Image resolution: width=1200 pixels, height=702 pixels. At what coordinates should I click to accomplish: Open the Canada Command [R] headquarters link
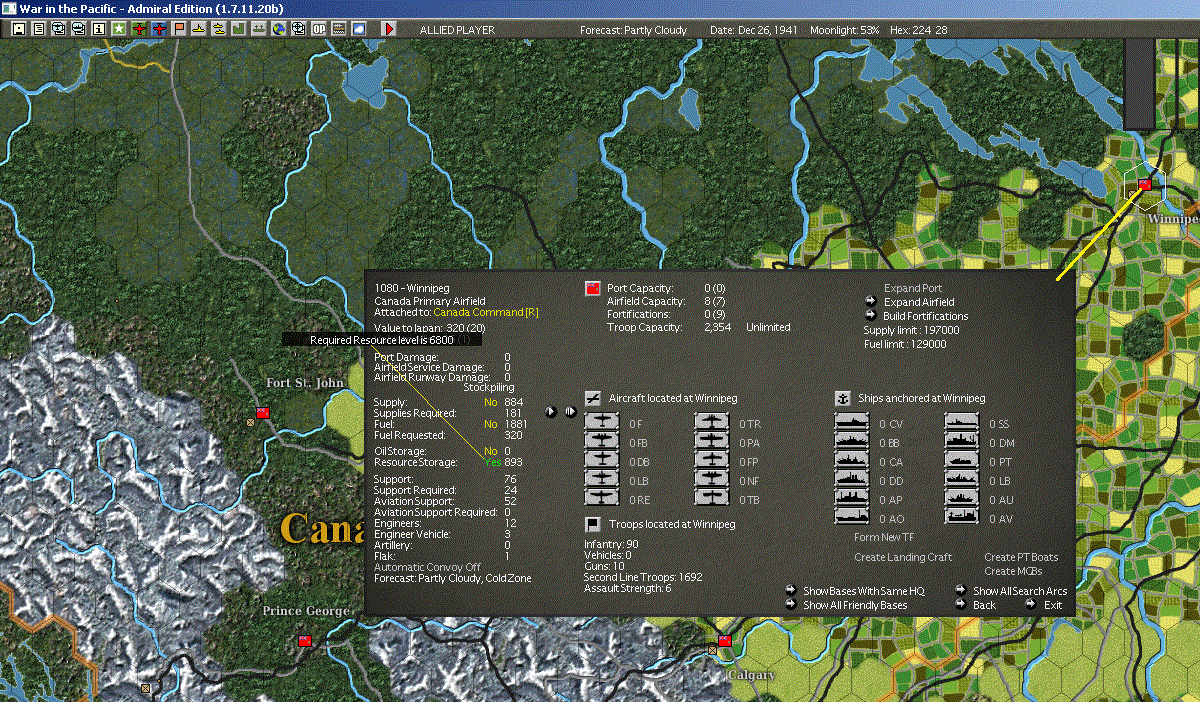point(486,313)
